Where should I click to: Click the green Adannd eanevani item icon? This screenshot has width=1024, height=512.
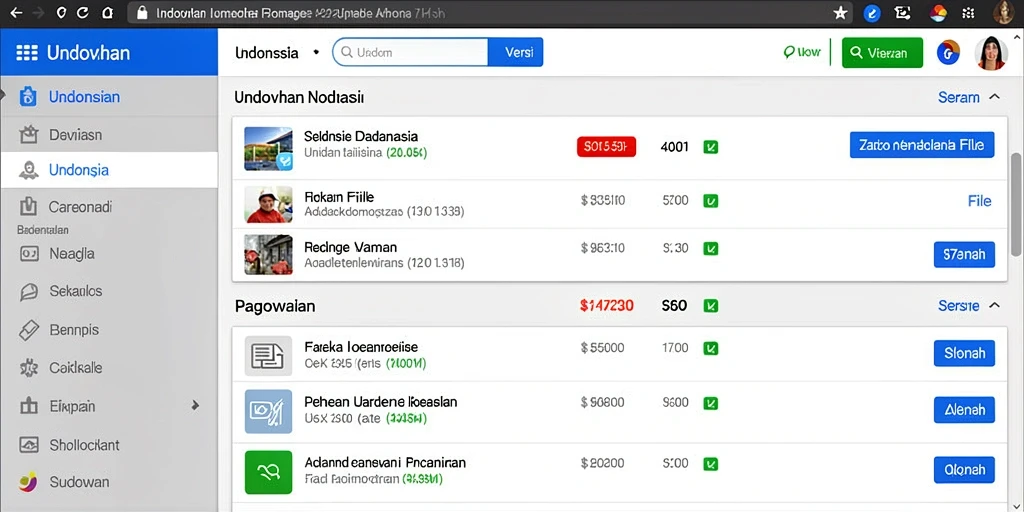click(x=268, y=472)
